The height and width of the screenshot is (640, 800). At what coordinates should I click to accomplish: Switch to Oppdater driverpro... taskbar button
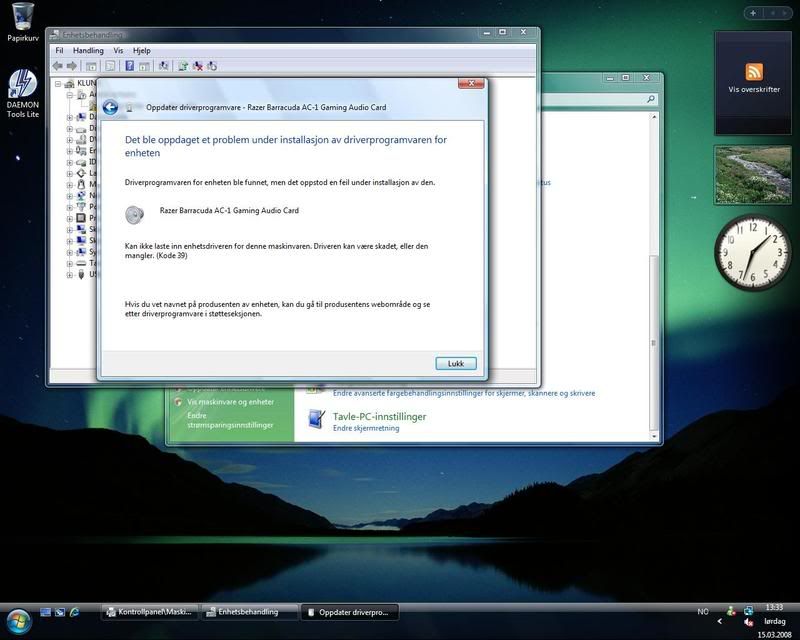point(349,612)
